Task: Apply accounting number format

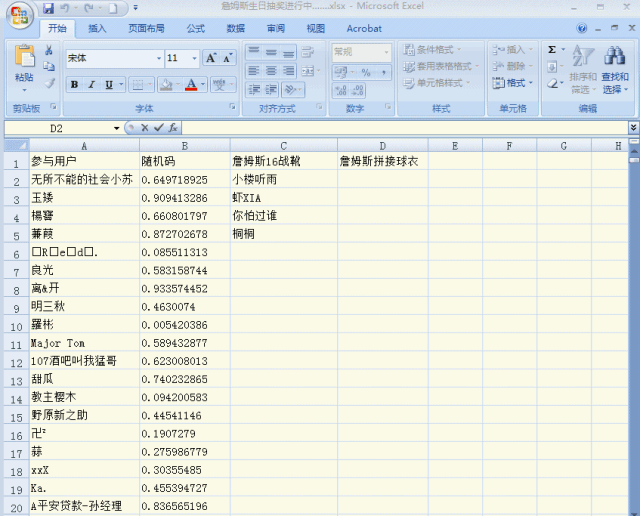Action: pyautogui.click(x=340, y=72)
